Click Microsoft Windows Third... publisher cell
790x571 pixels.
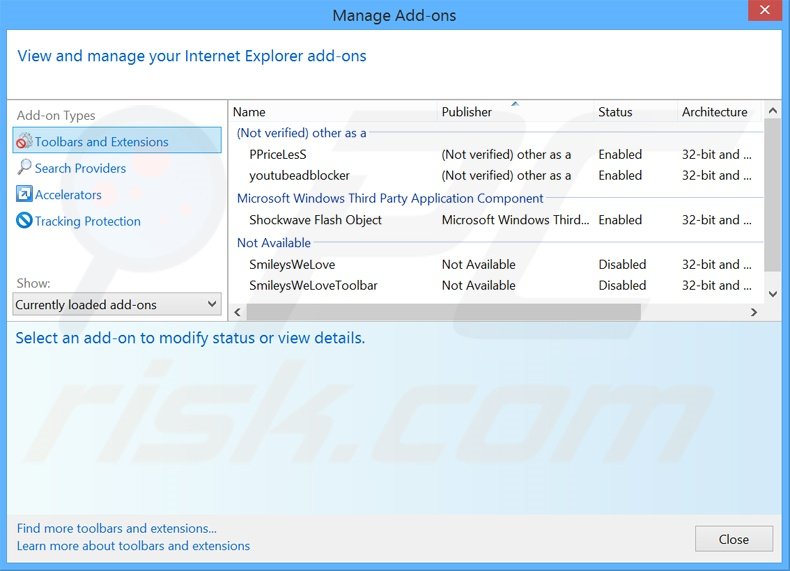[515, 220]
